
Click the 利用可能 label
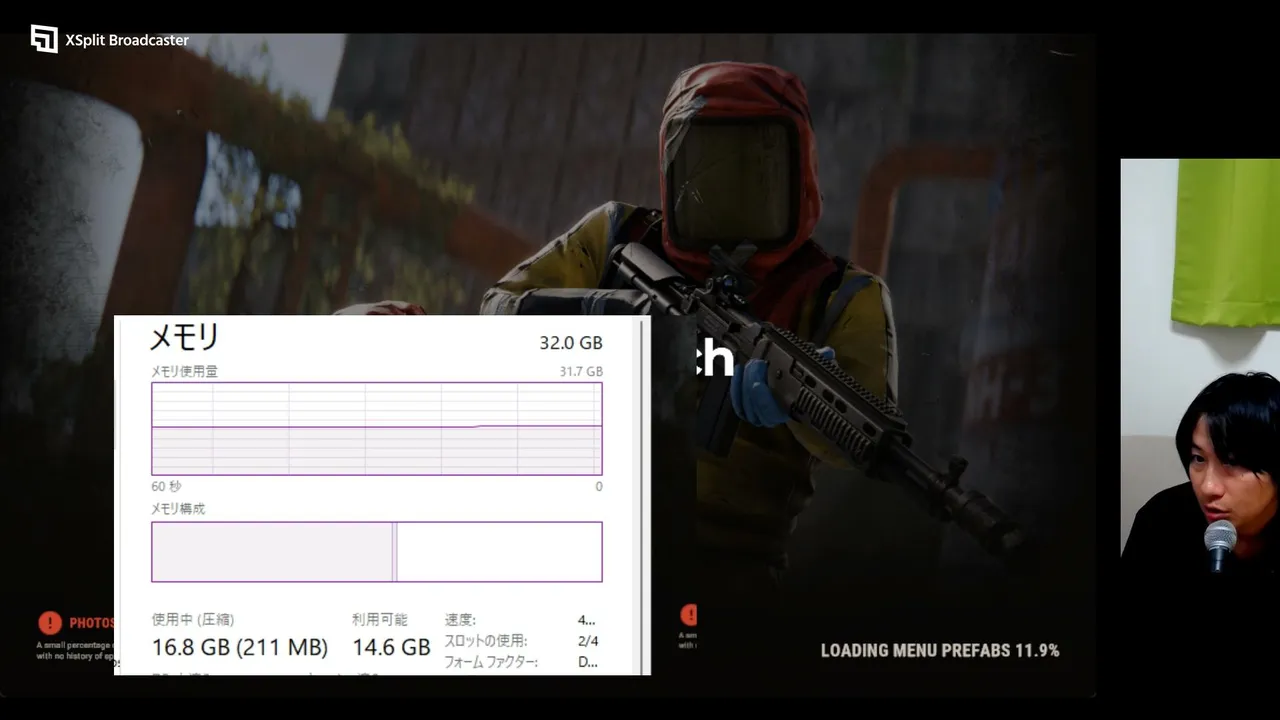click(379, 620)
